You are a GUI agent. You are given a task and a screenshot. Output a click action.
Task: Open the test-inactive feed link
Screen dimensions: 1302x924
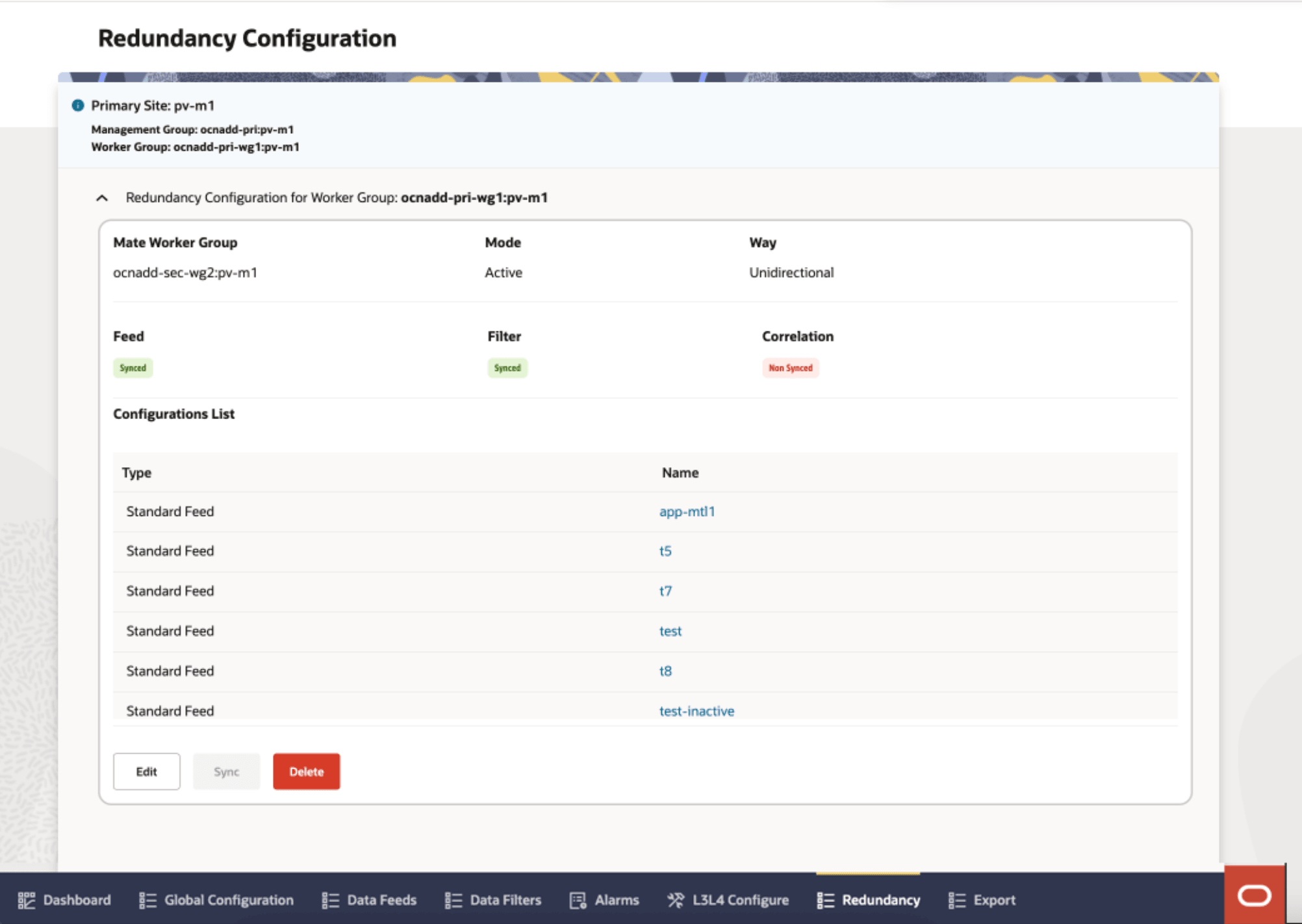point(696,711)
